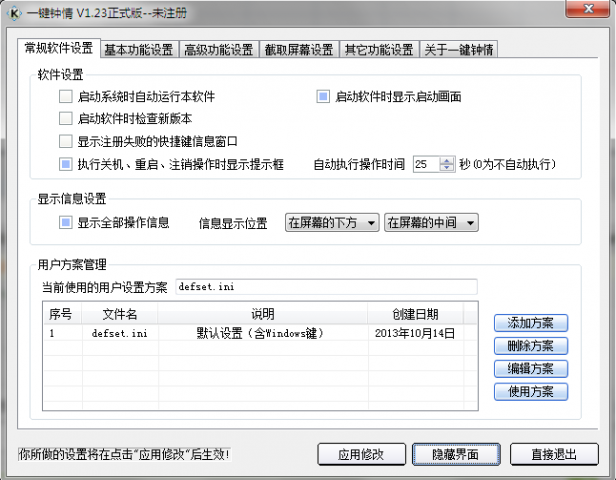Expand the 在屏幕的中间 dropdown
The height and width of the screenshot is (480, 616).
coord(431,223)
